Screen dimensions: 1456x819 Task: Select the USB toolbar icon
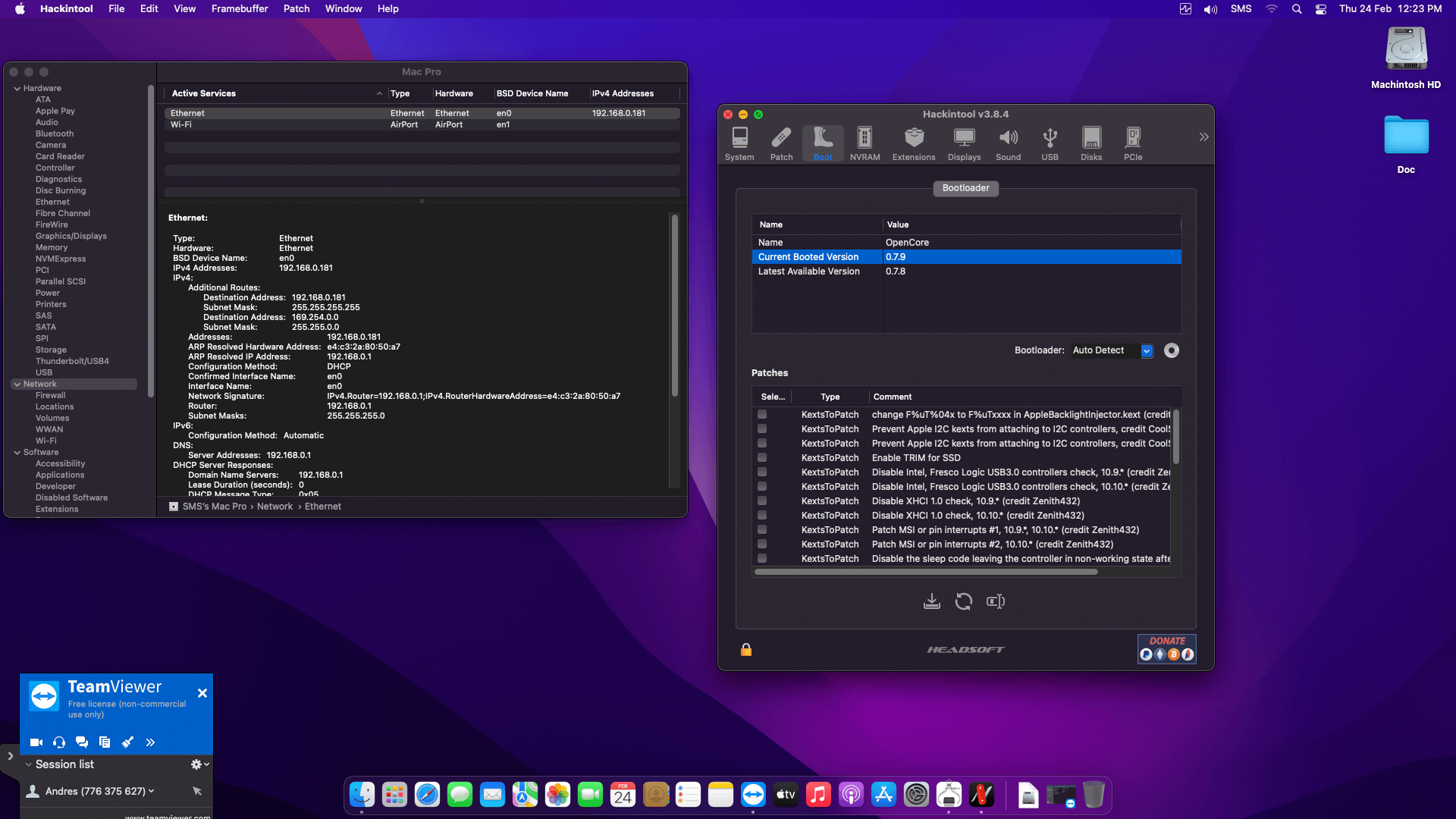point(1050,143)
